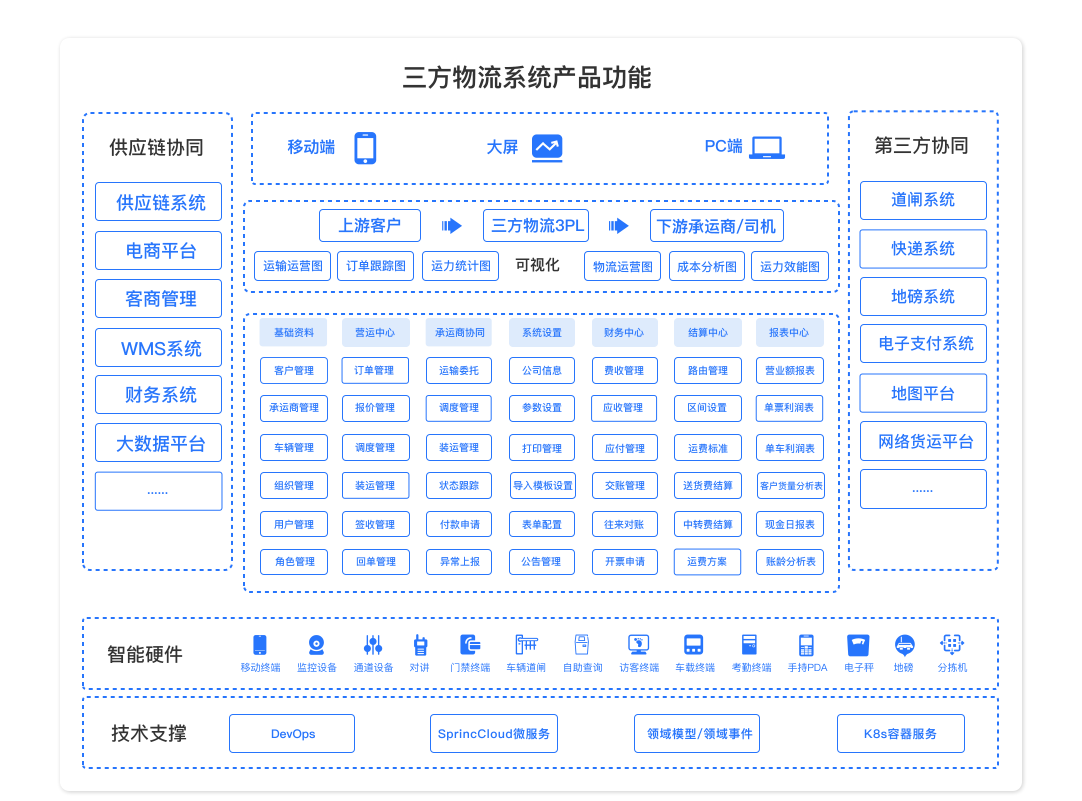Open the 结算中心 column header

tap(707, 333)
